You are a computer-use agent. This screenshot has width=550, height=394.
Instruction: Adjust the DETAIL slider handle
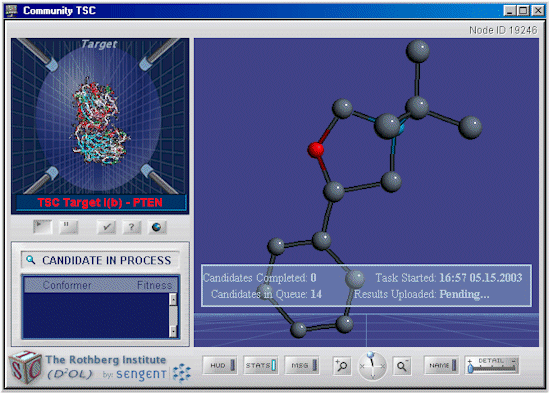pyautogui.click(x=470, y=368)
